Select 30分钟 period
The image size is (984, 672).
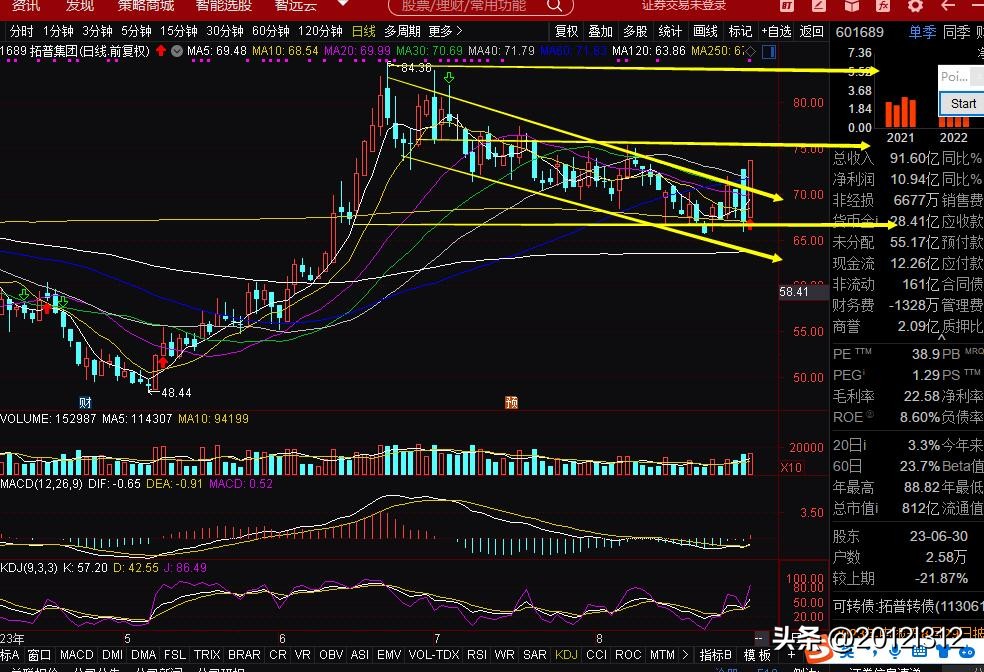click(225, 31)
